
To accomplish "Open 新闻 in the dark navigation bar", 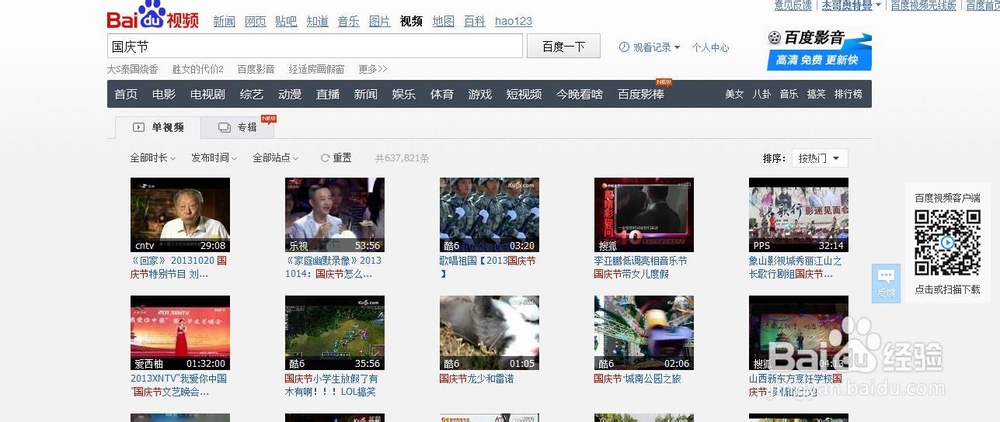I will point(365,94).
